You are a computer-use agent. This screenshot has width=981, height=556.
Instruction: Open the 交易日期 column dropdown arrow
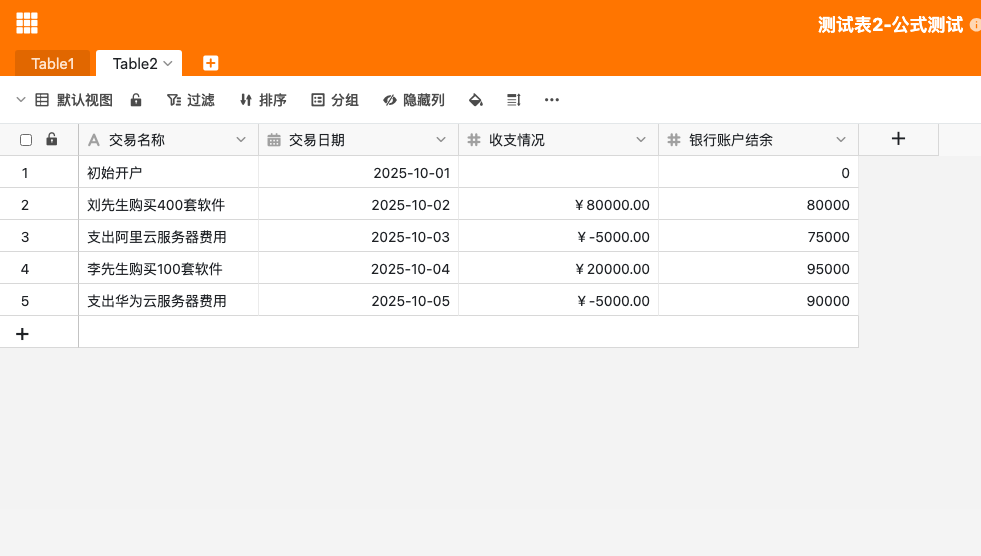click(x=440, y=140)
